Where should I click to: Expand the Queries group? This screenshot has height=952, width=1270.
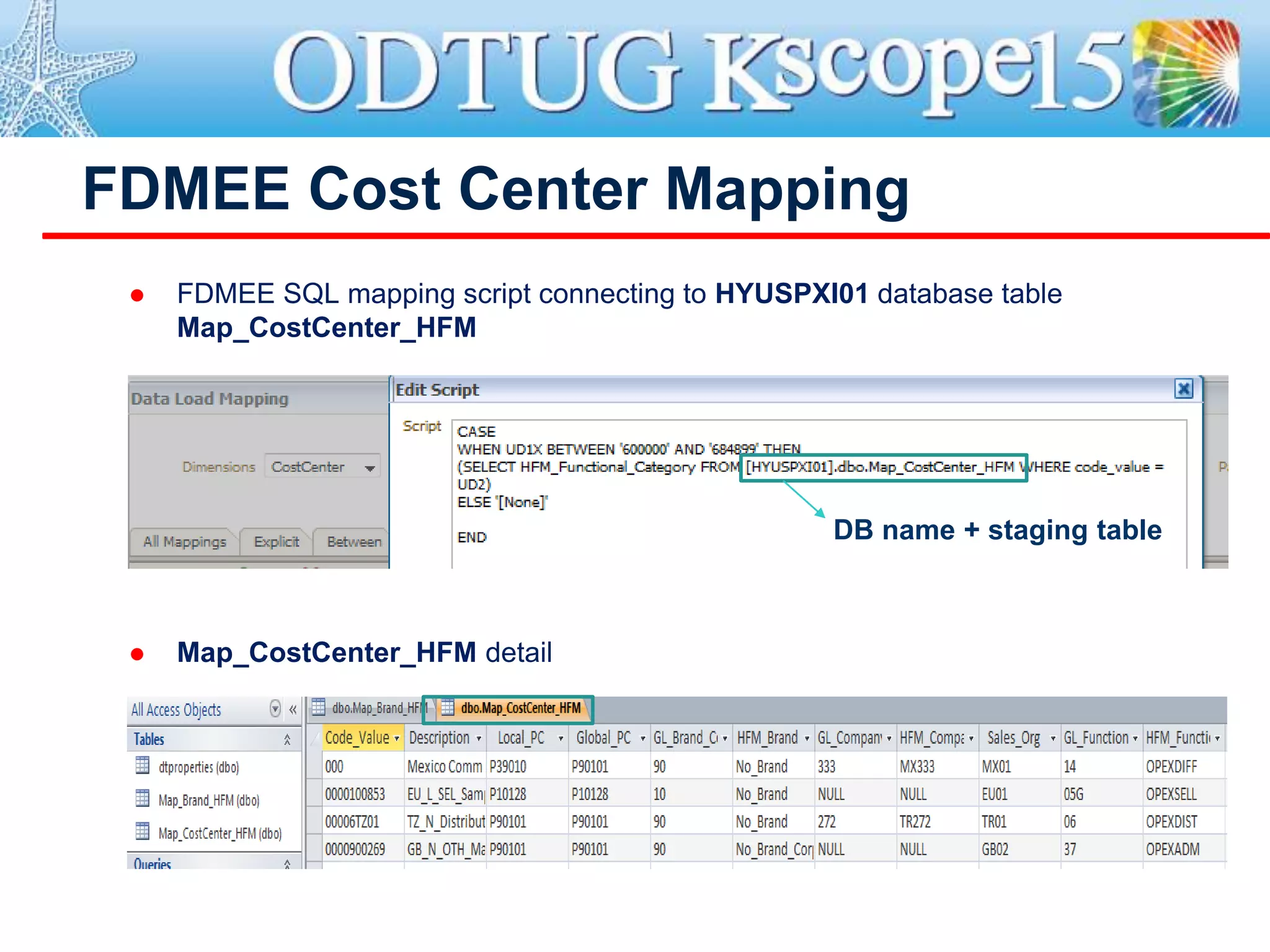pos(287,863)
